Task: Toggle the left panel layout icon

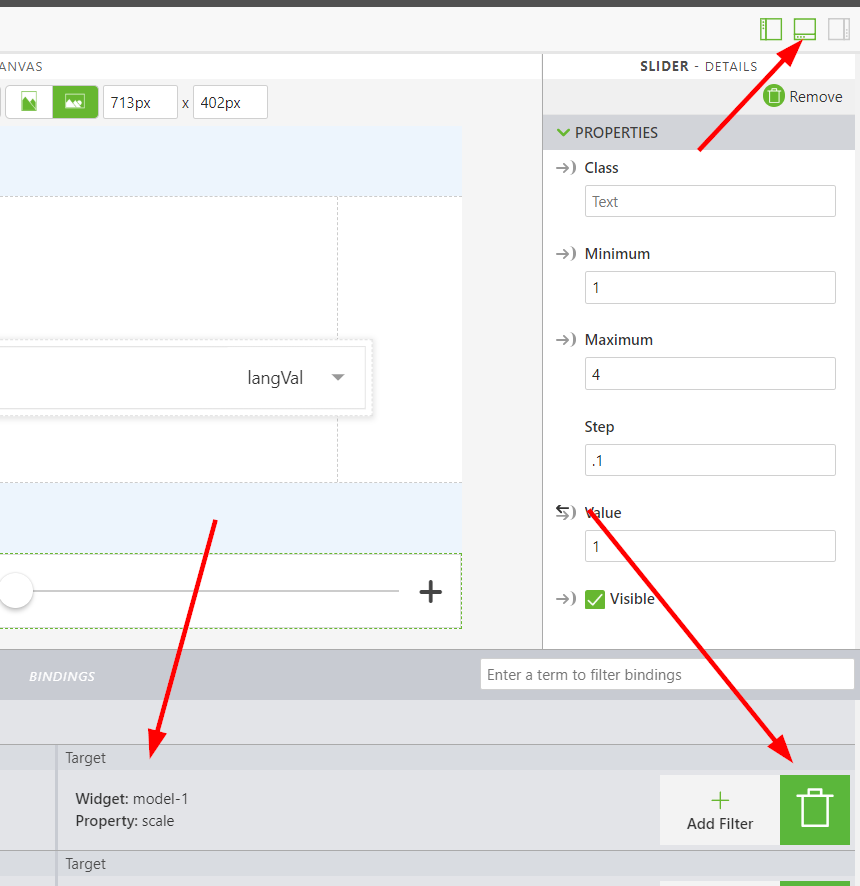Action: click(x=770, y=29)
